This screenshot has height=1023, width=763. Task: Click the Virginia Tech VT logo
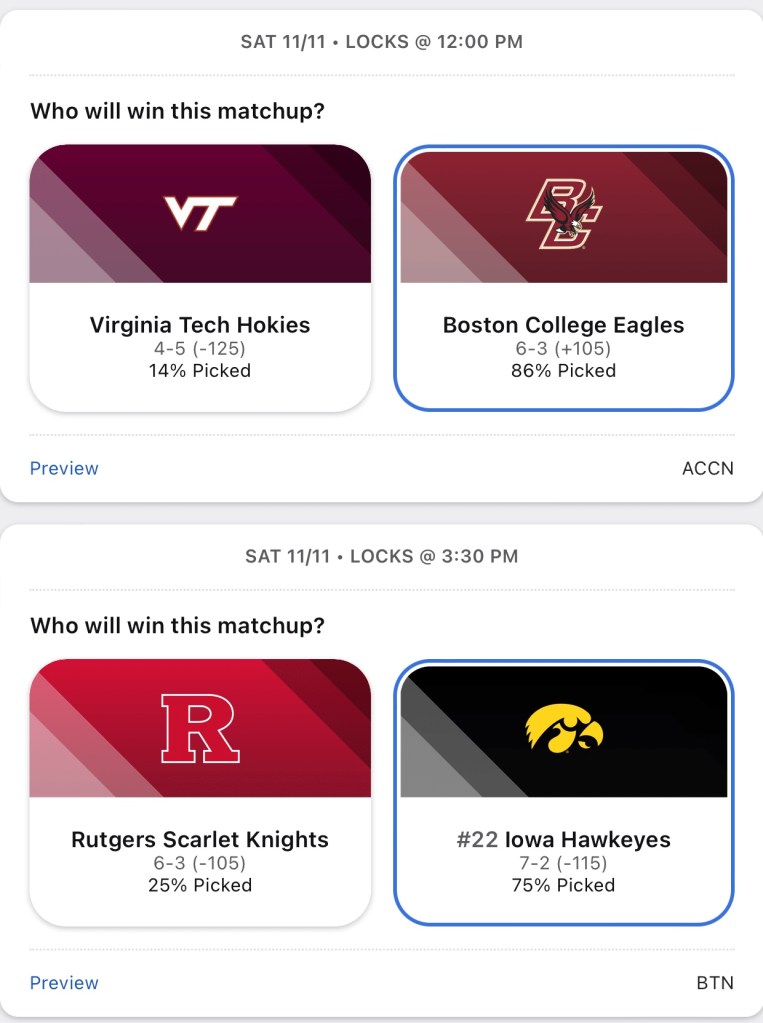click(x=200, y=212)
